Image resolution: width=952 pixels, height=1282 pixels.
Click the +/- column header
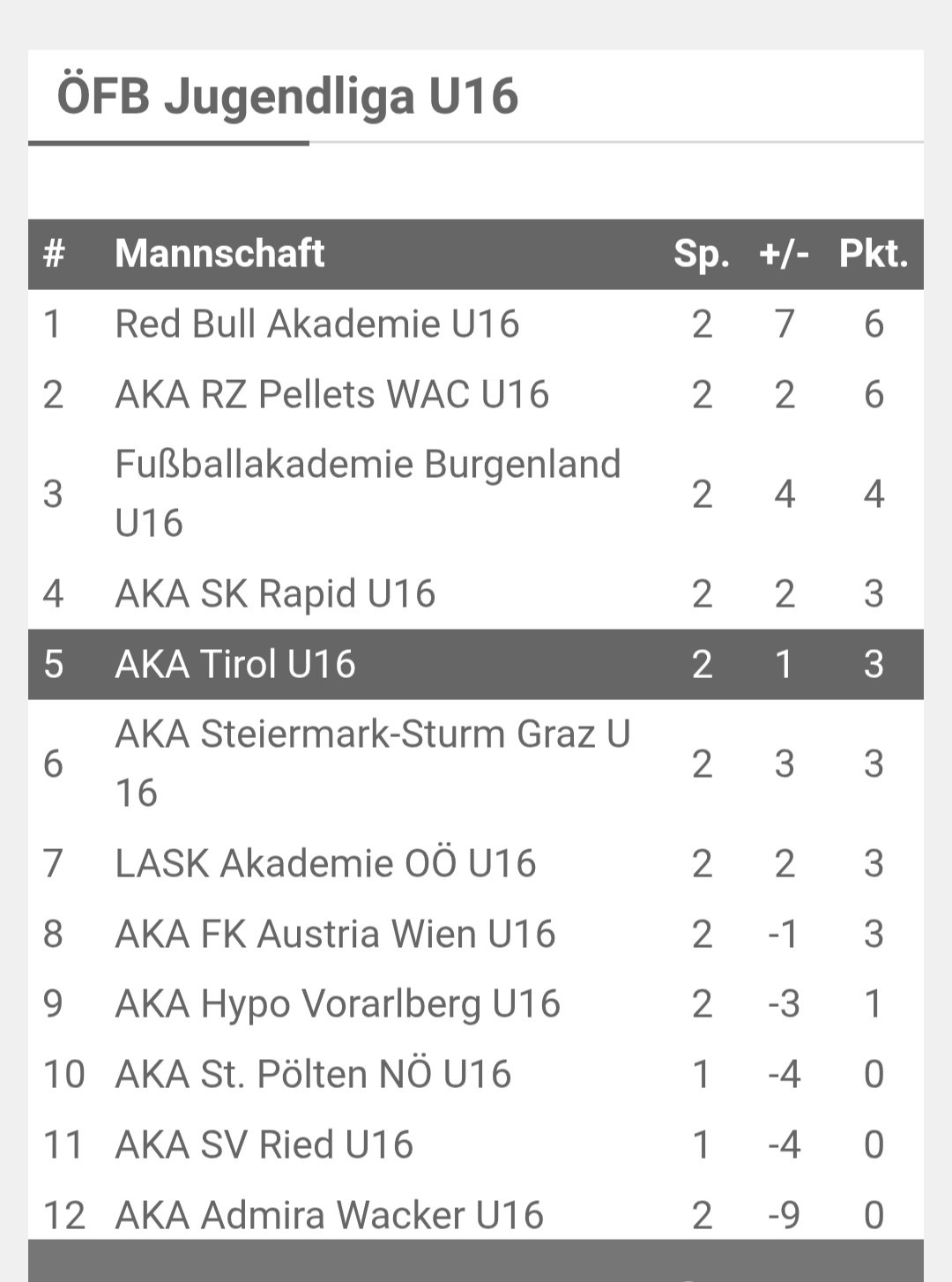785,254
